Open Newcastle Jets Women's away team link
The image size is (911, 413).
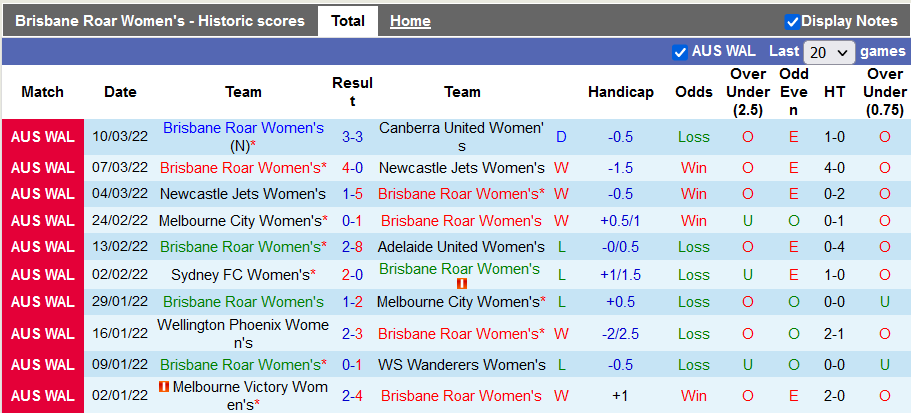462,168
